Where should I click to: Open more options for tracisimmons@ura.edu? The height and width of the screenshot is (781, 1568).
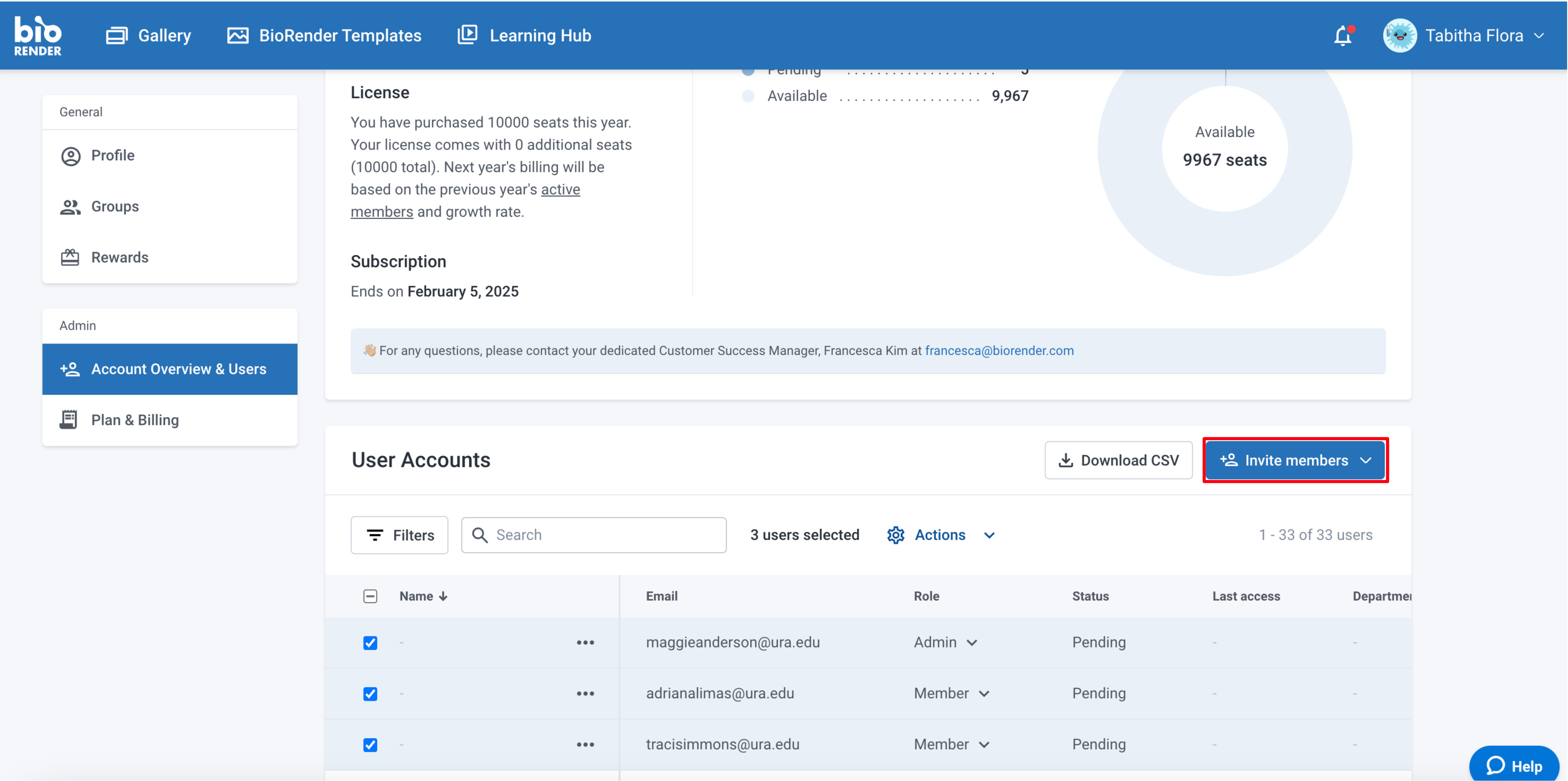(x=585, y=745)
